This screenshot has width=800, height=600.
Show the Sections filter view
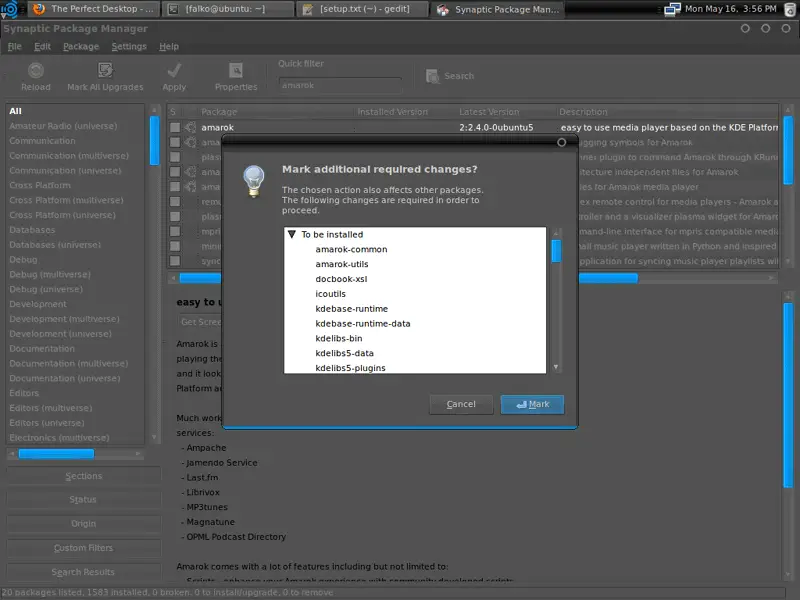tap(84, 476)
